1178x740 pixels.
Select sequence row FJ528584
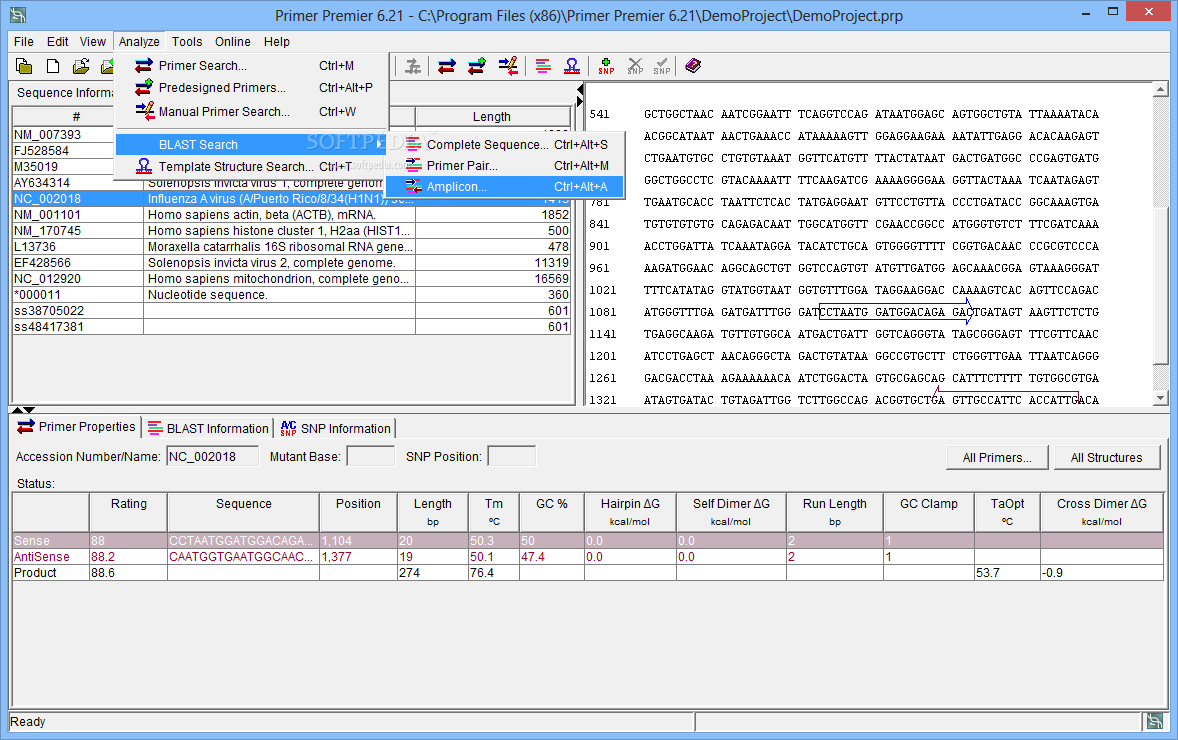pos(63,150)
